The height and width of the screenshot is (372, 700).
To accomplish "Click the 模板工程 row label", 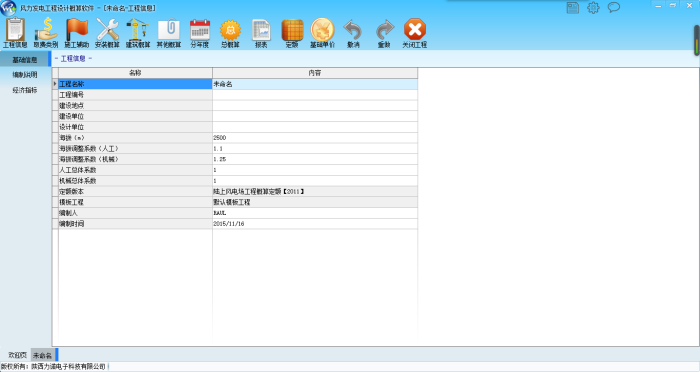I will [x=135, y=202].
